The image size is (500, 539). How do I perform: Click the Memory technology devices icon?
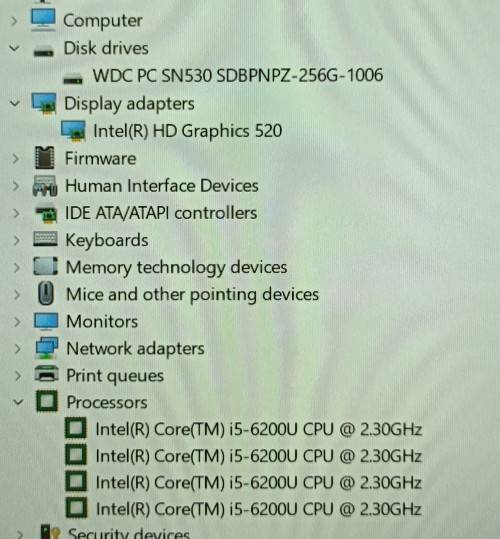tap(45, 266)
